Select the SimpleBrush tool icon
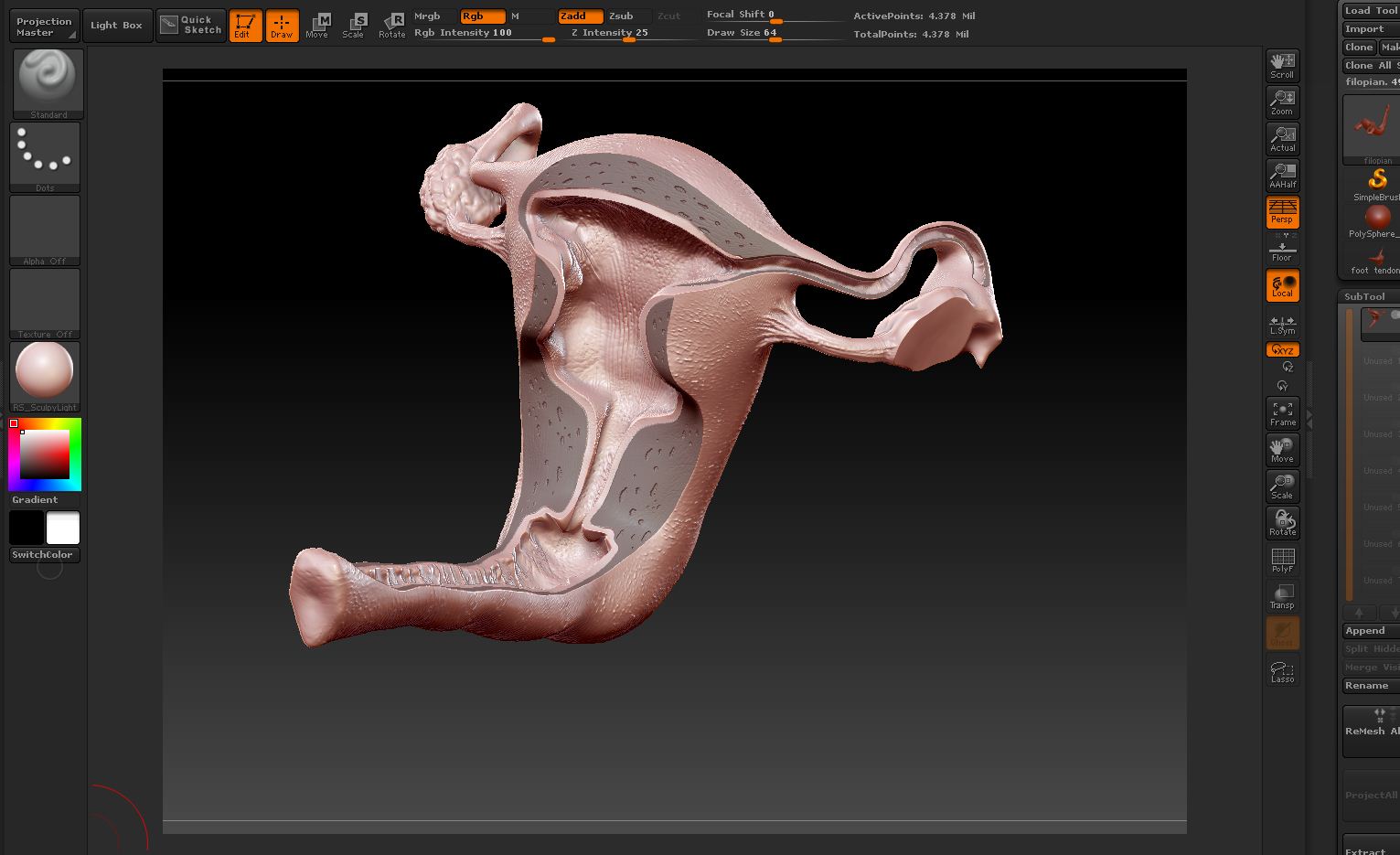 [1377, 183]
